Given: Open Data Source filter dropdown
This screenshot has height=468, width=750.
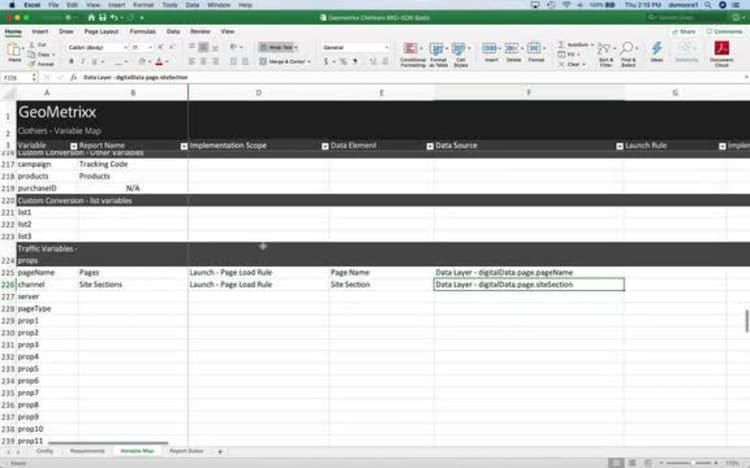Looking at the screenshot, I should click(x=620, y=146).
